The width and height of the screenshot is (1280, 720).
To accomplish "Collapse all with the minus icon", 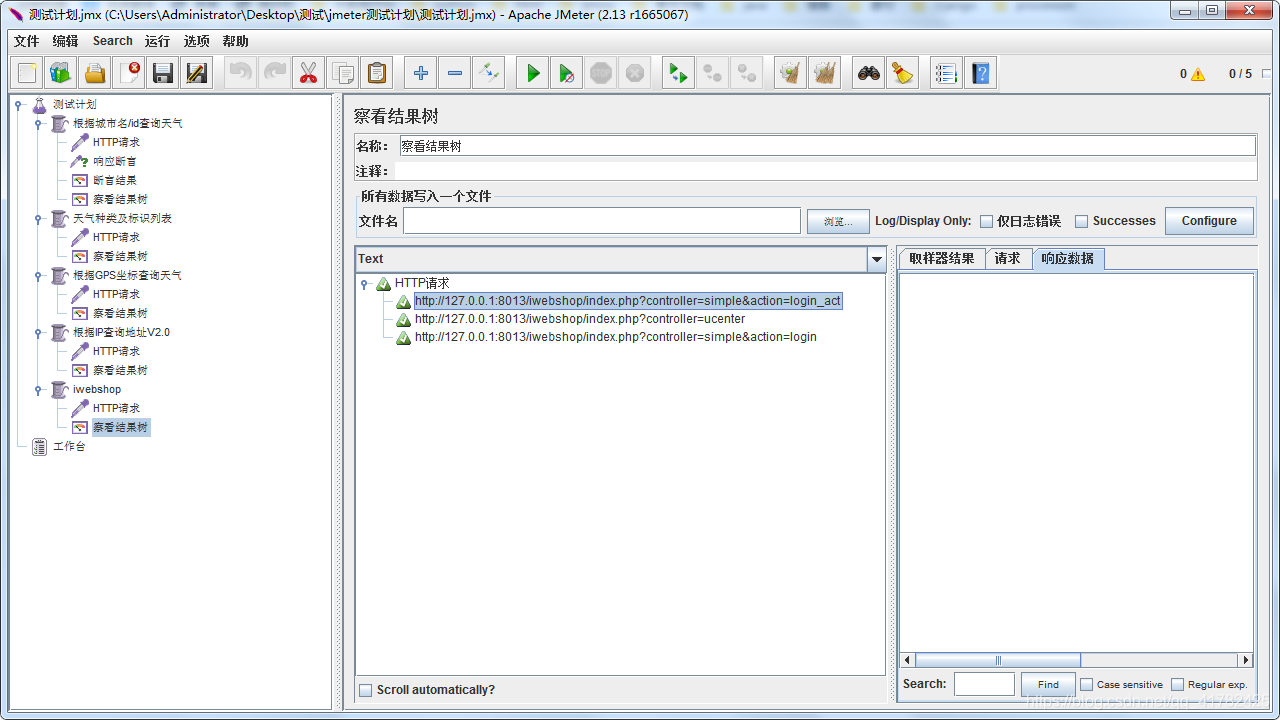I will [x=455, y=73].
